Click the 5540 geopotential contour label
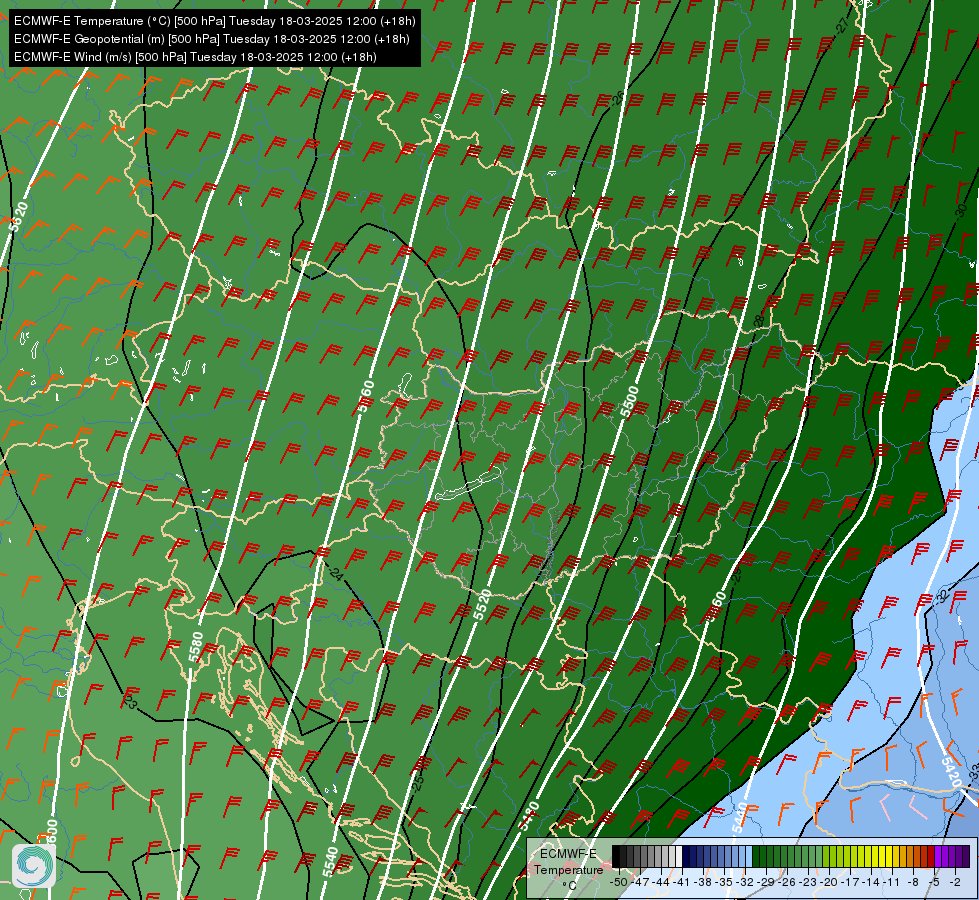 (x=330, y=862)
